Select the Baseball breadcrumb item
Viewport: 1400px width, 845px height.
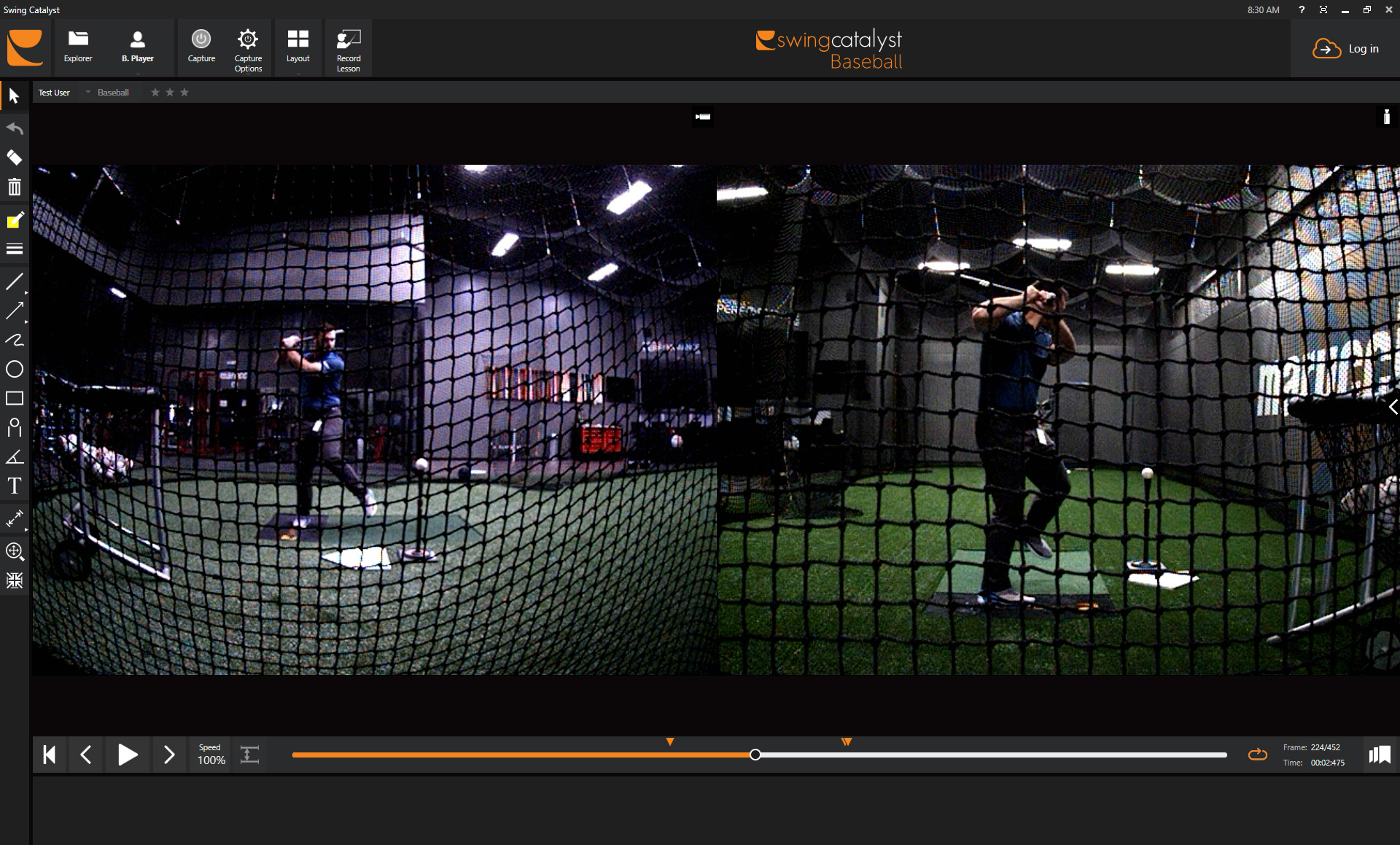(112, 92)
